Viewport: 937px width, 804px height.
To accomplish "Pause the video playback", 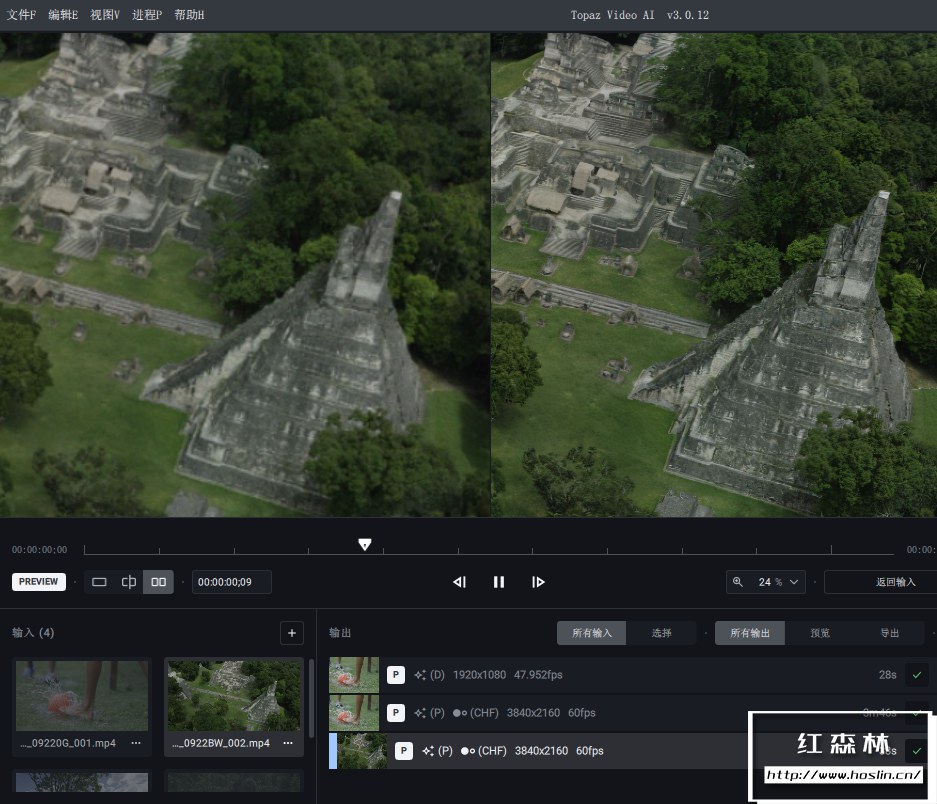I will pyautogui.click(x=499, y=582).
